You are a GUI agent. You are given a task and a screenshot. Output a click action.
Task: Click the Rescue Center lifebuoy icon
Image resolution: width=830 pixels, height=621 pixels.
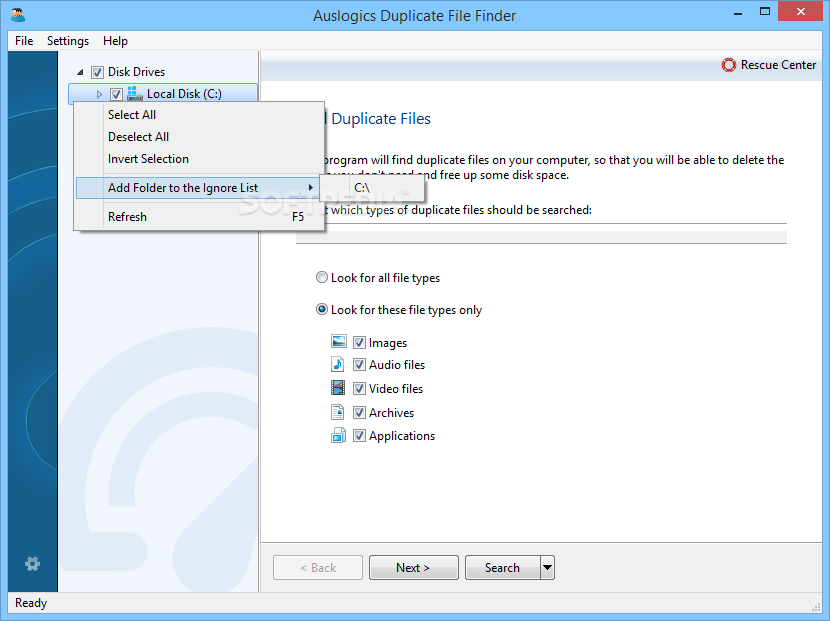[x=729, y=65]
